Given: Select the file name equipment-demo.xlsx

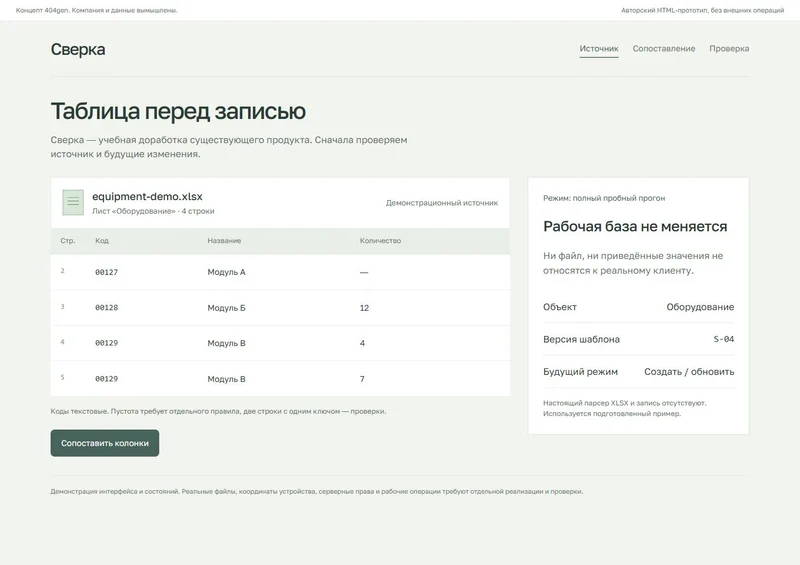Looking at the screenshot, I should click(147, 196).
